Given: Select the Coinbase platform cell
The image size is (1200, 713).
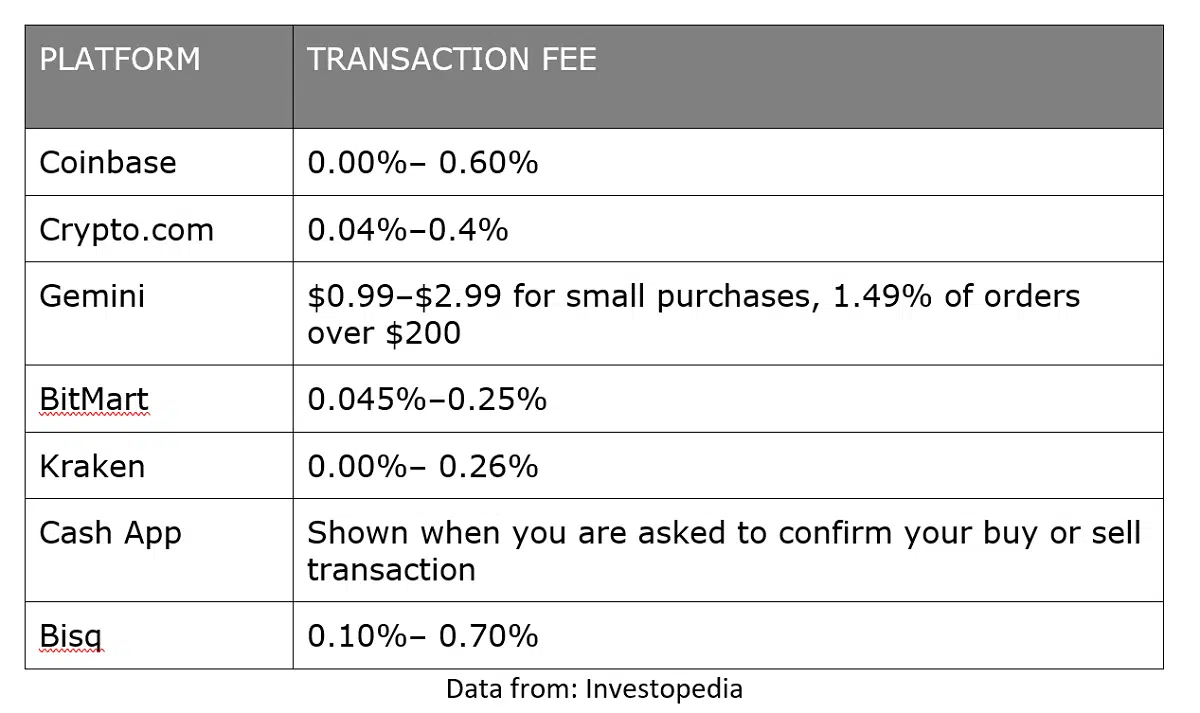Looking at the screenshot, I should [107, 162].
